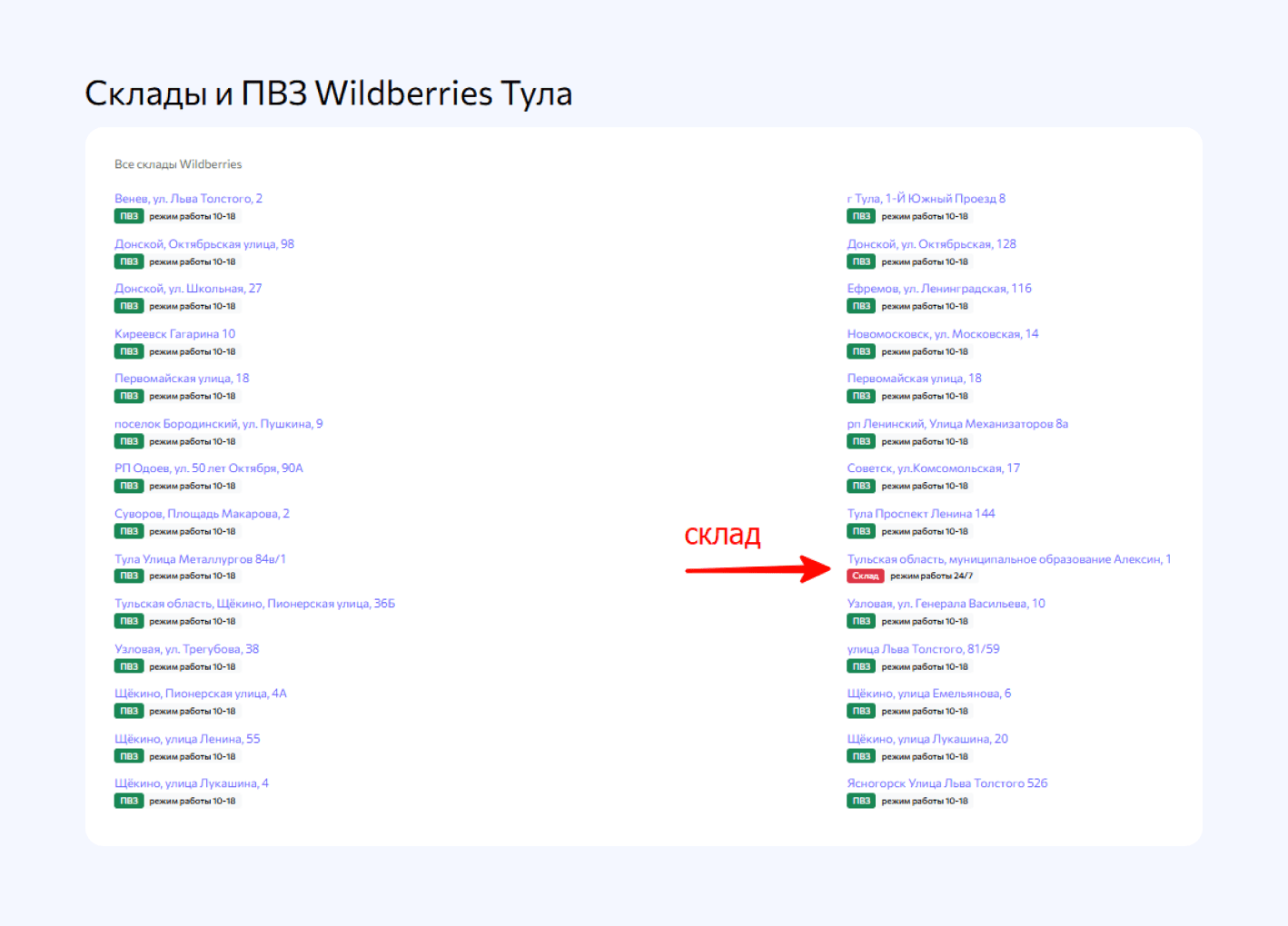Open улица Льва Толстого, 81/59 link
Viewport: 1288px width, 926px height.
click(x=923, y=649)
